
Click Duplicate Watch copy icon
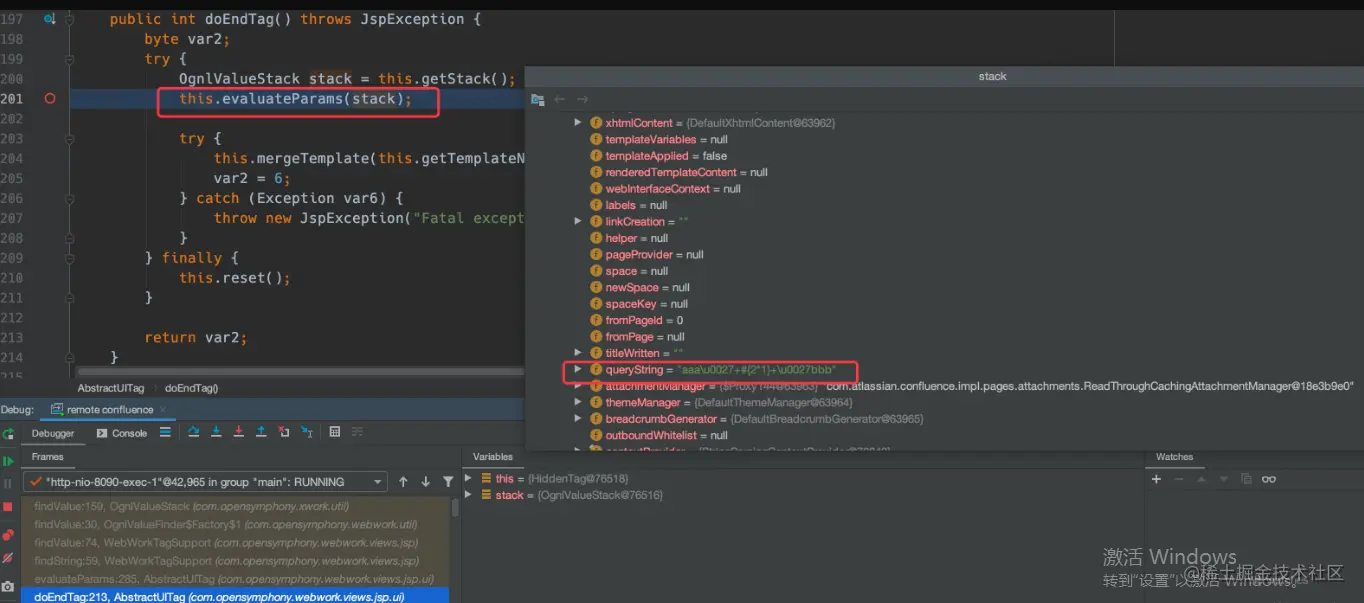1246,479
